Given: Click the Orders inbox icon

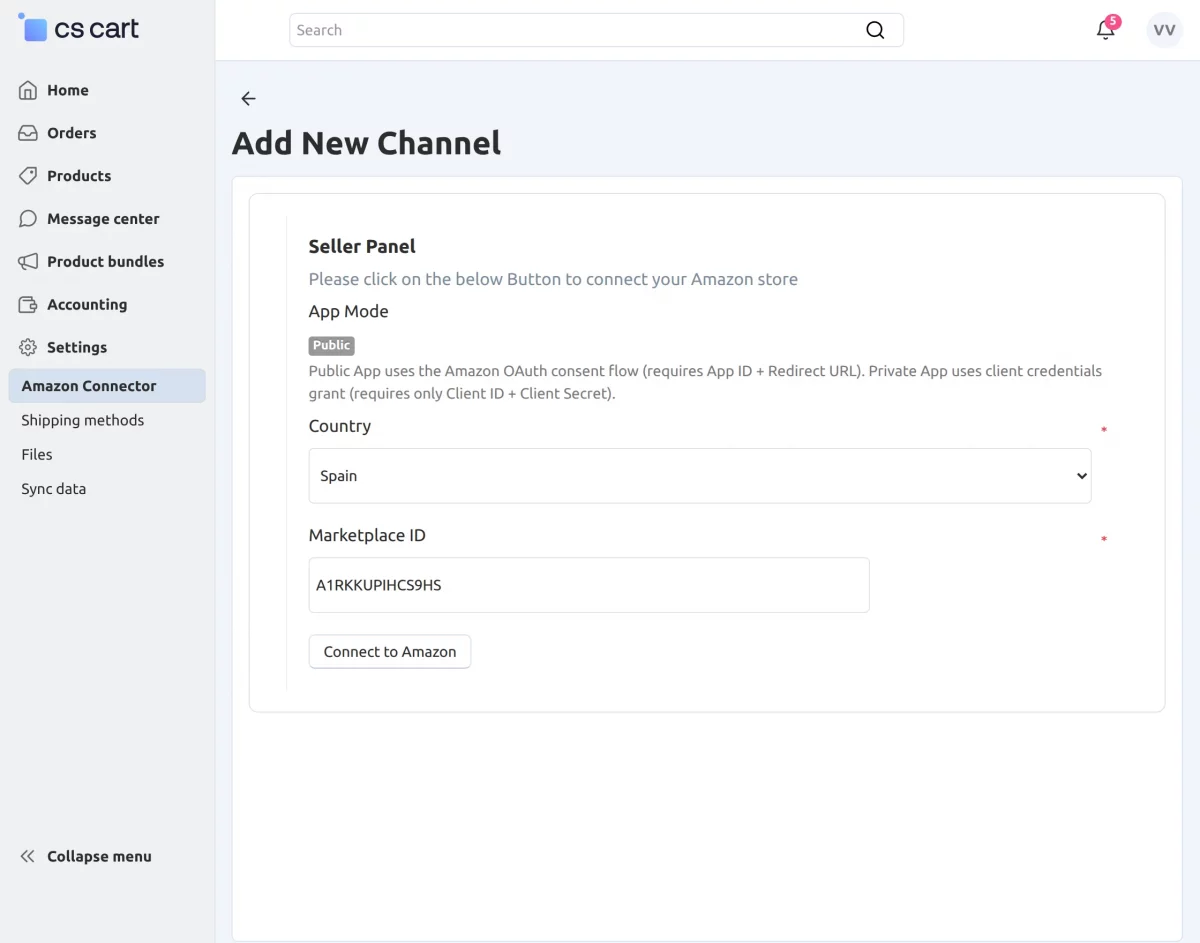Looking at the screenshot, I should tap(28, 133).
